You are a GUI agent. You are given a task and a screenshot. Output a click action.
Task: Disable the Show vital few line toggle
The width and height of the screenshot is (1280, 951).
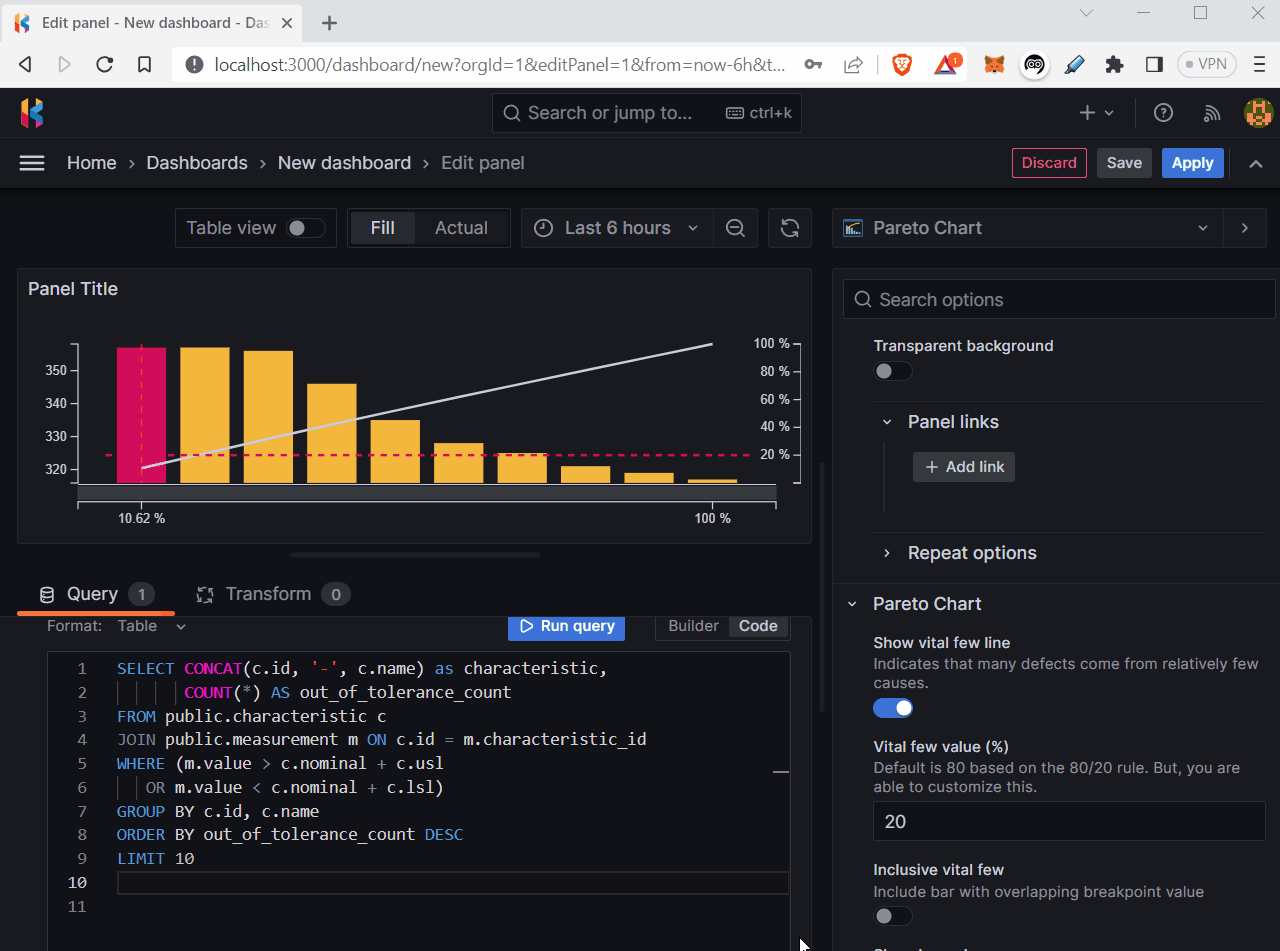(x=893, y=707)
